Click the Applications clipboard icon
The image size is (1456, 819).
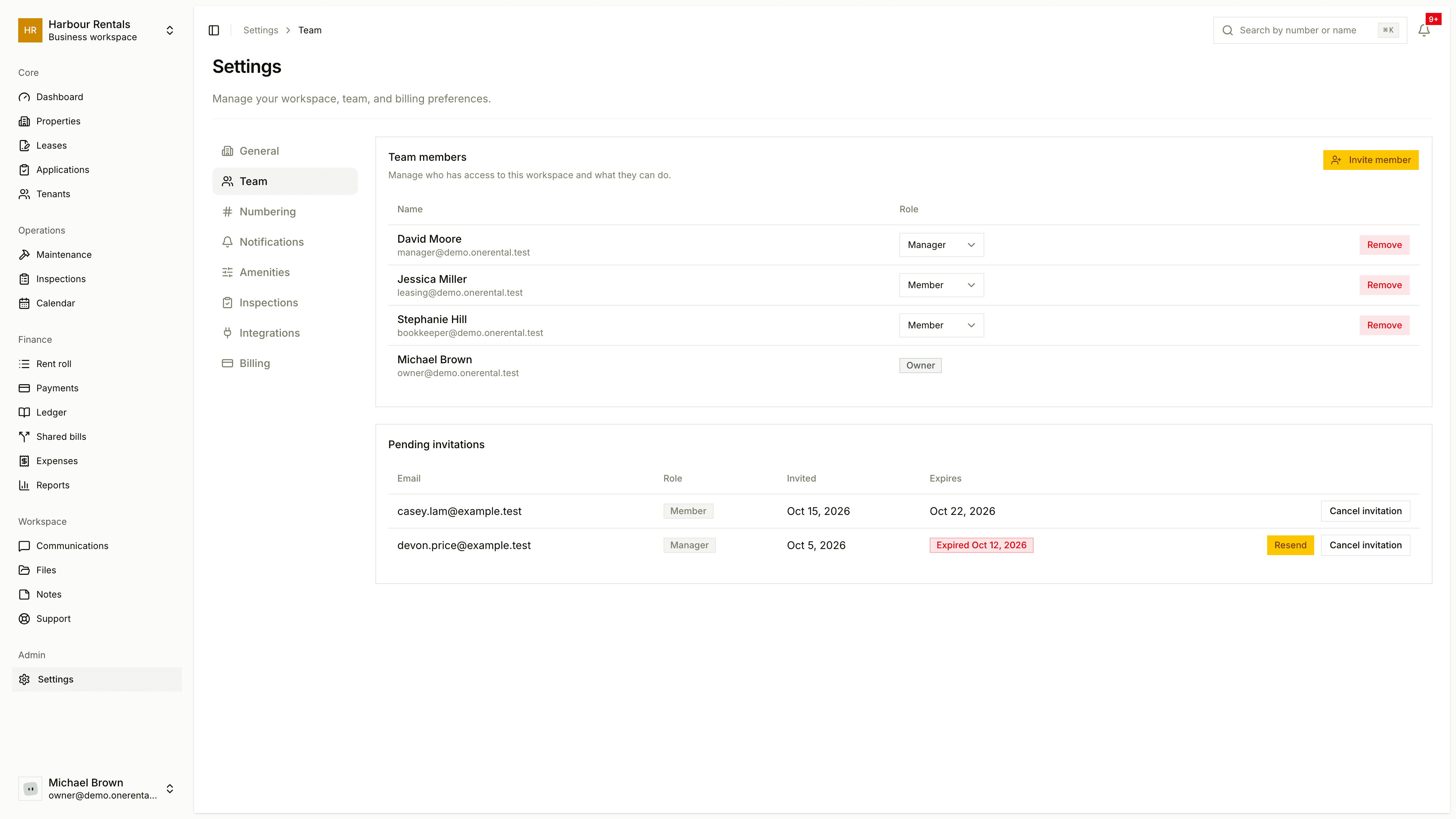pyautogui.click(x=24, y=169)
